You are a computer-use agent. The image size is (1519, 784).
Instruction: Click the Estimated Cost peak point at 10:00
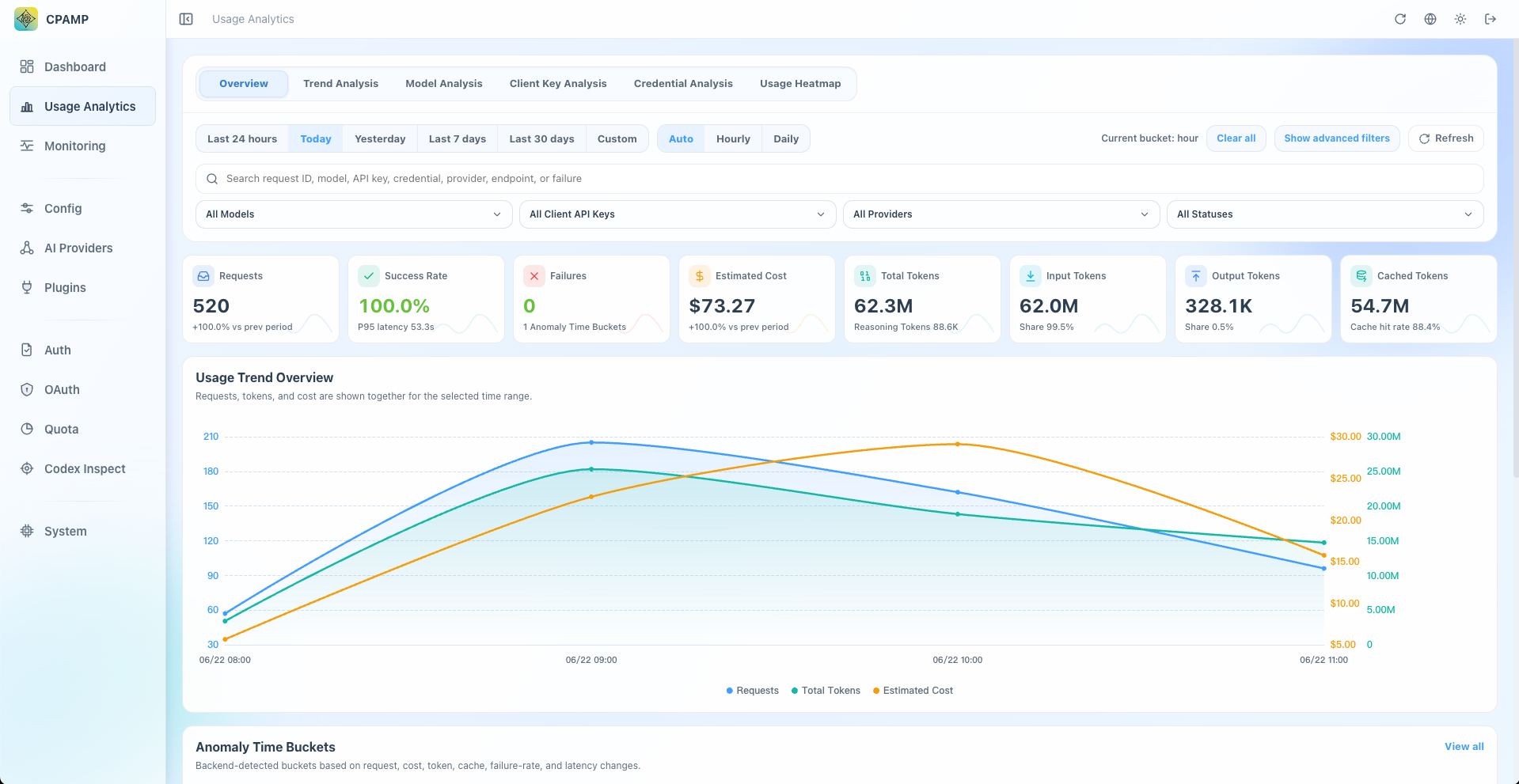(958, 444)
